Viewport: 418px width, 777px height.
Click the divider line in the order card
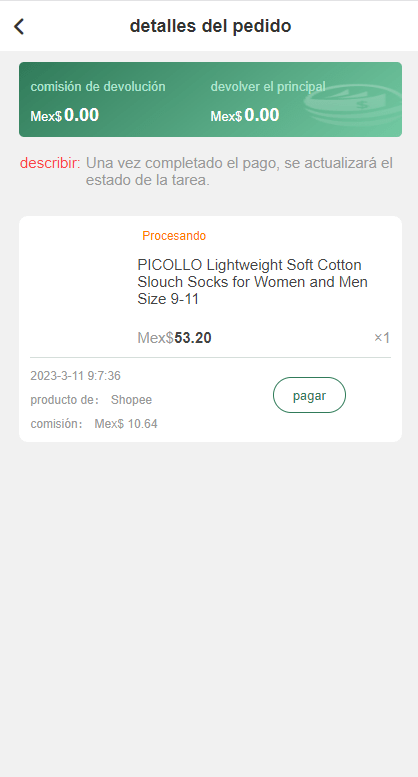(210, 357)
